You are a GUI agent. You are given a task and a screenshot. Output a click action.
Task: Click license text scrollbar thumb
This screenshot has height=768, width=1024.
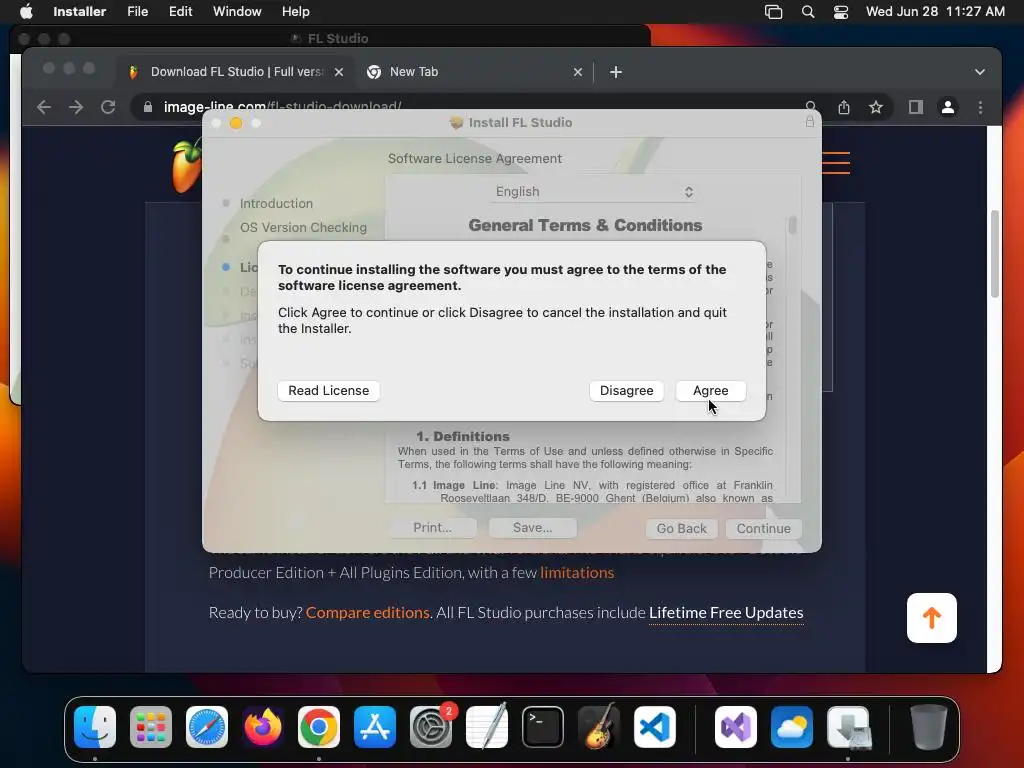point(792,225)
